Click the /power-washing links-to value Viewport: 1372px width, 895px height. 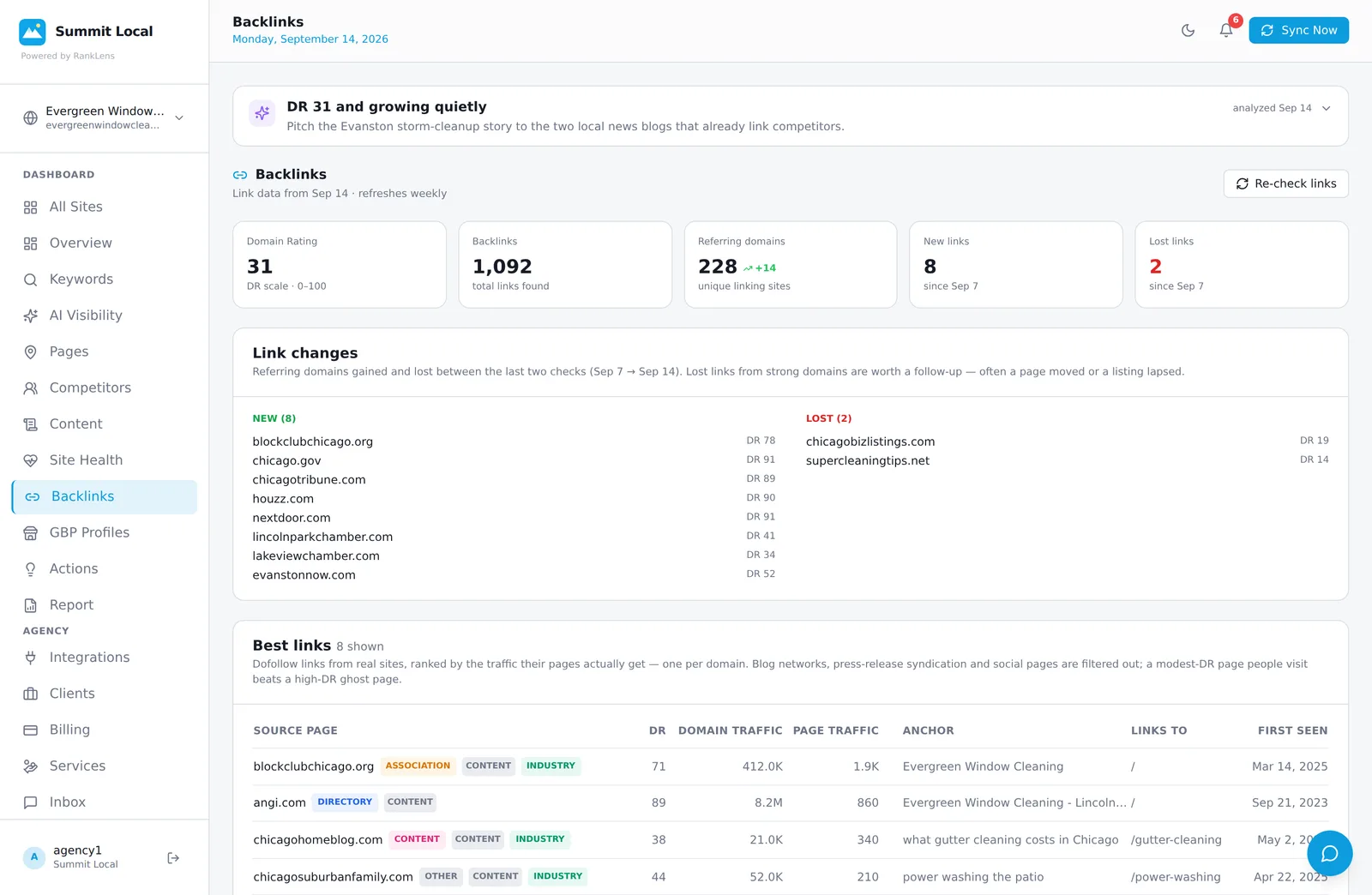coord(1175,877)
